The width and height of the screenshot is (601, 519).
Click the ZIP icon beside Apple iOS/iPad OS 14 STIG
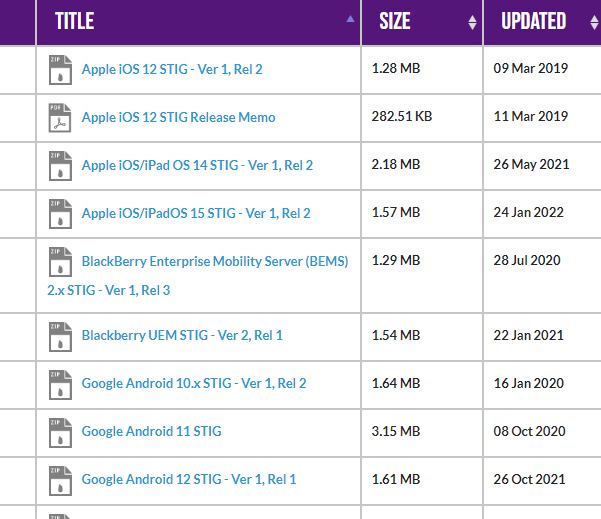tap(60, 166)
